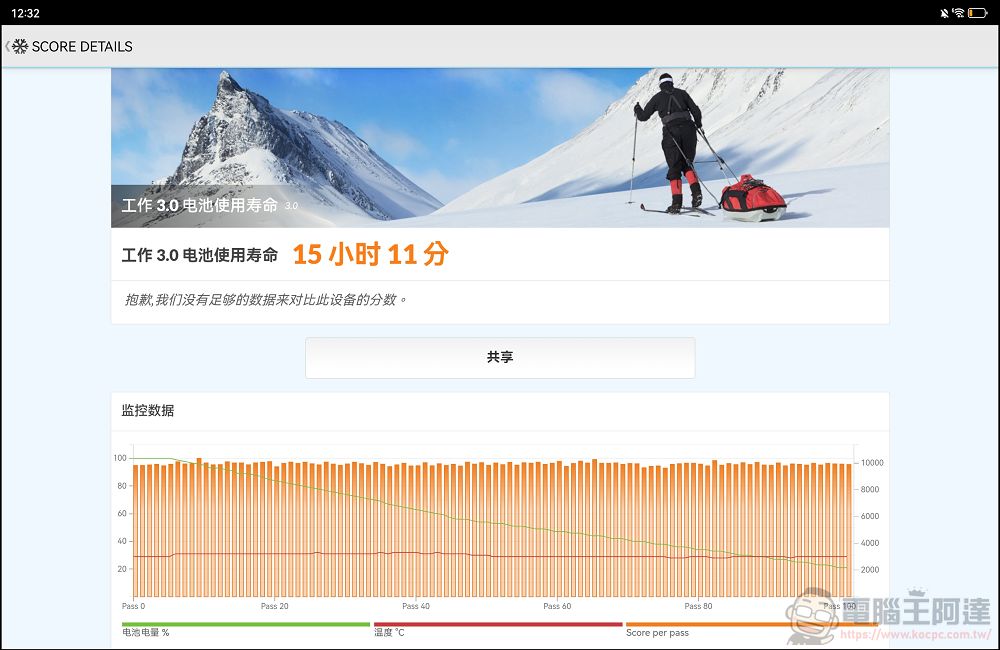The height and width of the screenshot is (650, 1000).
Task: Tap the Pass 40 axis label
Action: [416, 606]
